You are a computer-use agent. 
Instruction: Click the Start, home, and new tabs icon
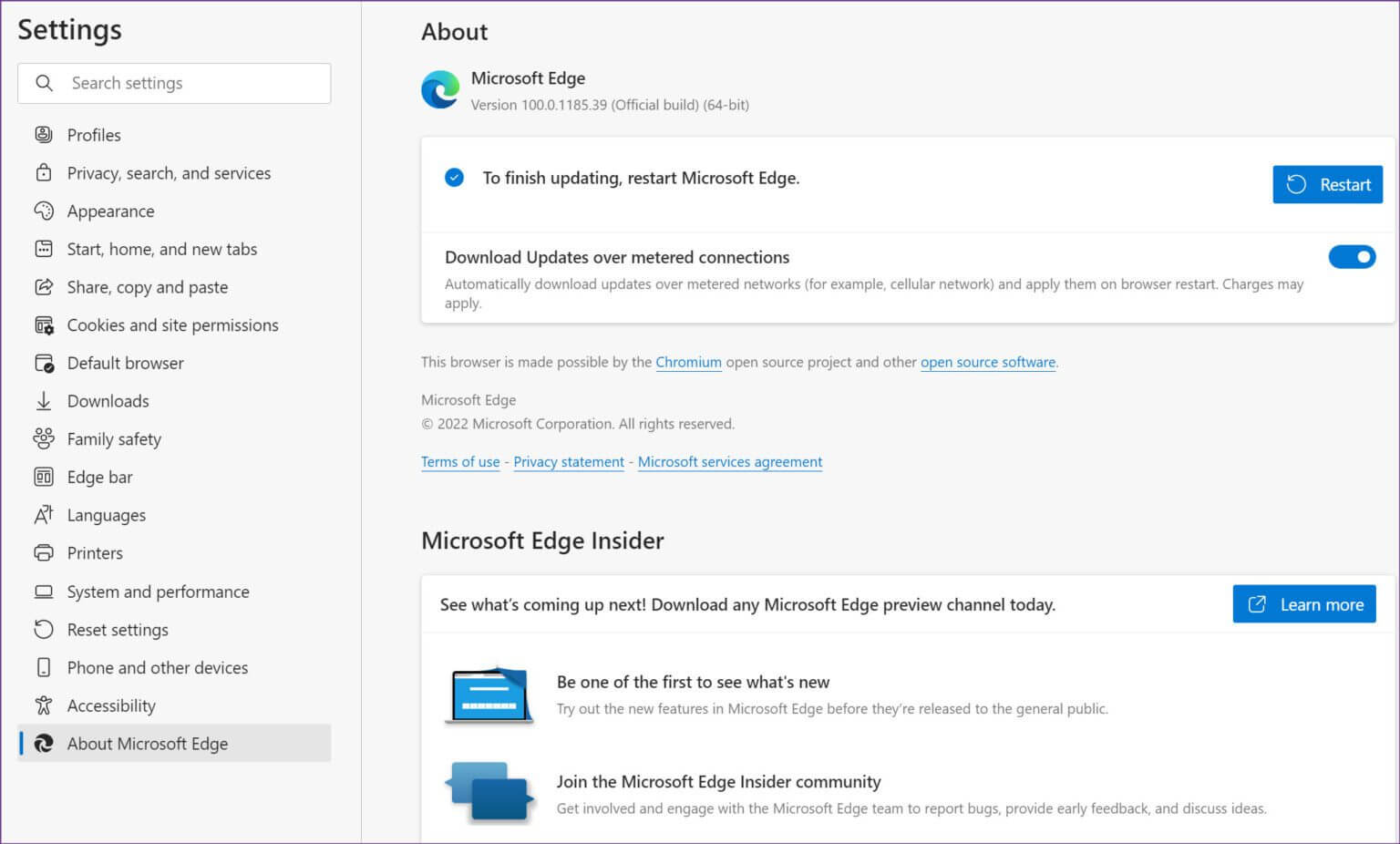(43, 249)
